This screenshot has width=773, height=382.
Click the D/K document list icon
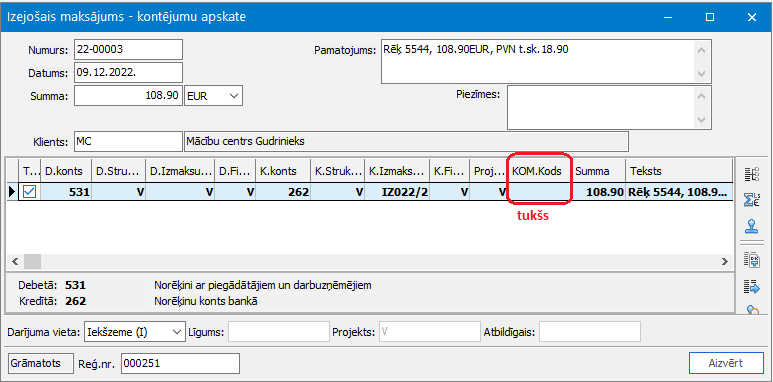point(752,259)
